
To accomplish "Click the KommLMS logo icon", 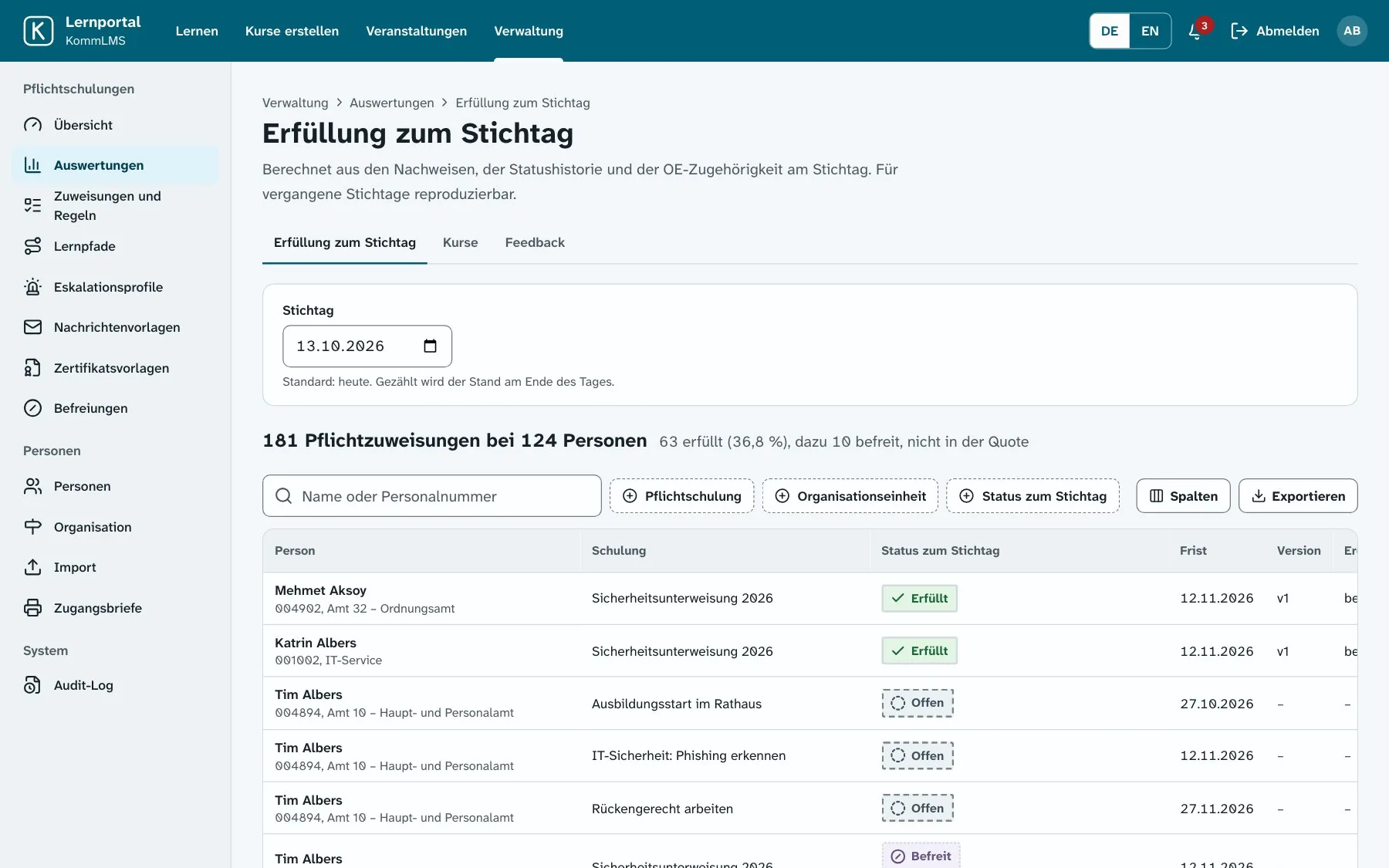I will [x=39, y=31].
